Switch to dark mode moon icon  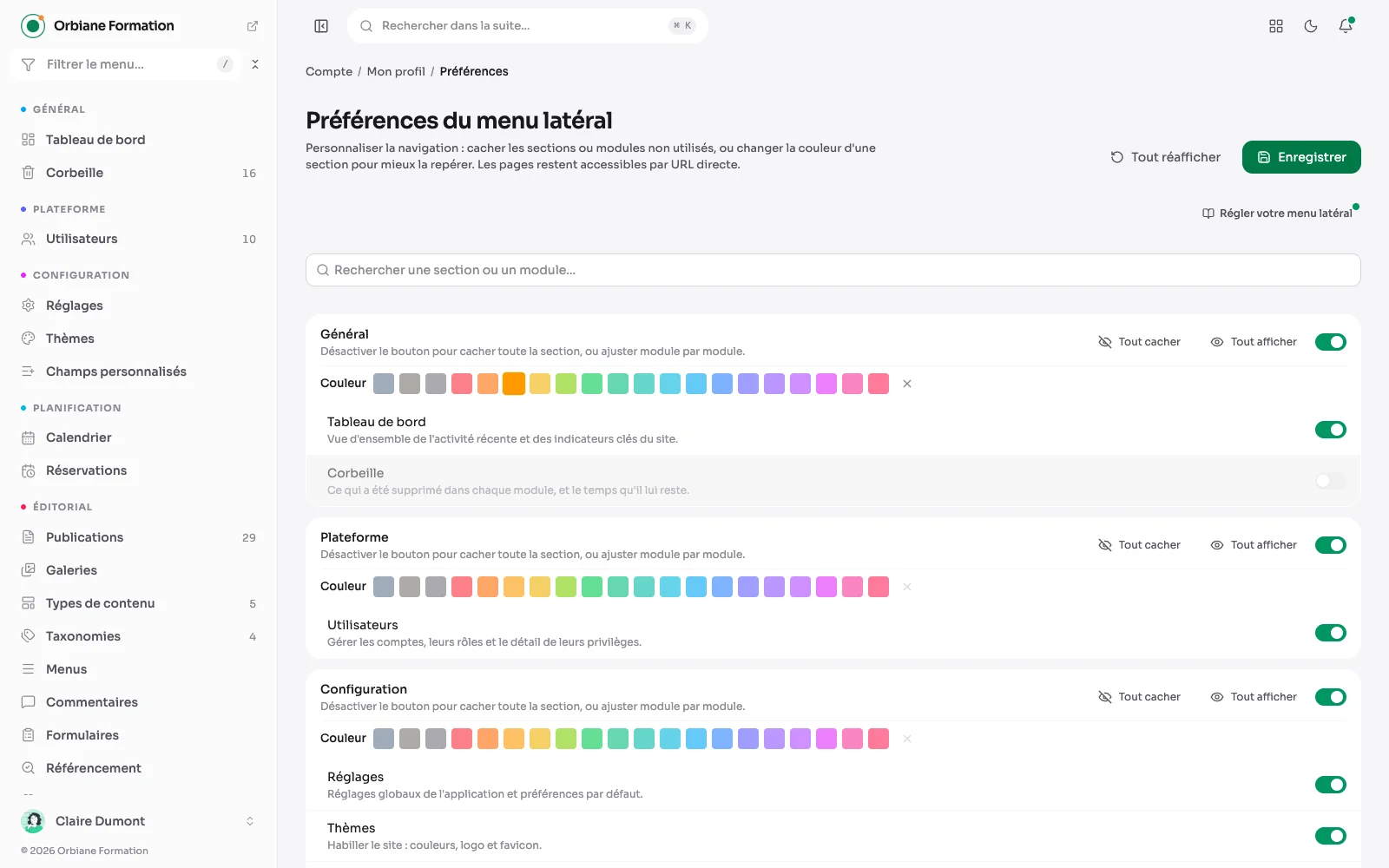coord(1311,26)
